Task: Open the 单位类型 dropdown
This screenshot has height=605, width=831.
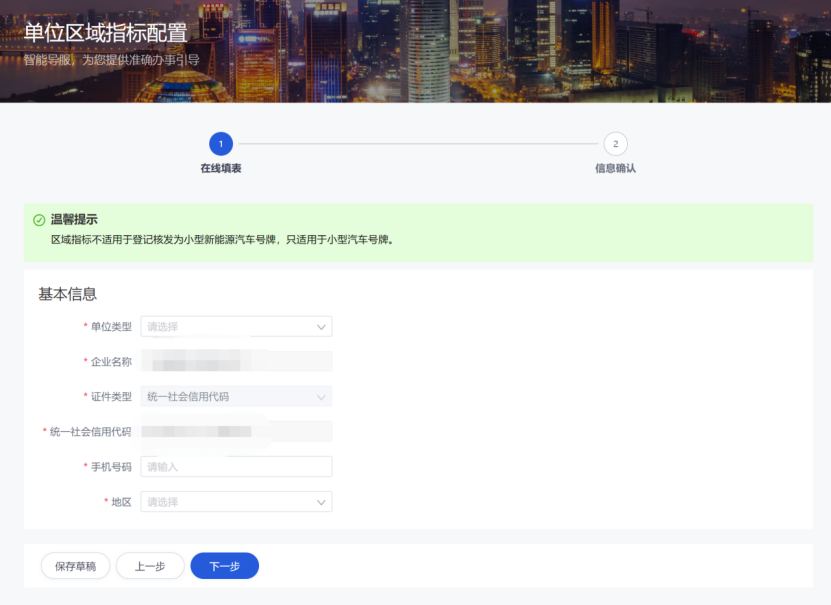Action: 236,327
